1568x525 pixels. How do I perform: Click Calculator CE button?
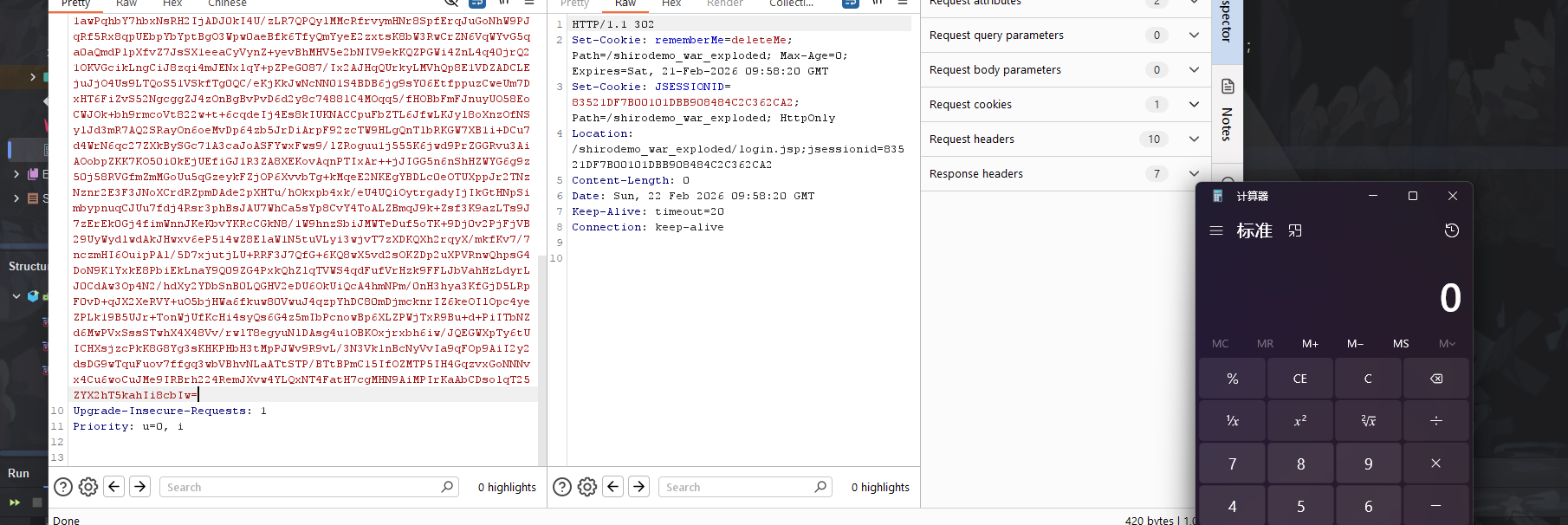tap(1300, 379)
